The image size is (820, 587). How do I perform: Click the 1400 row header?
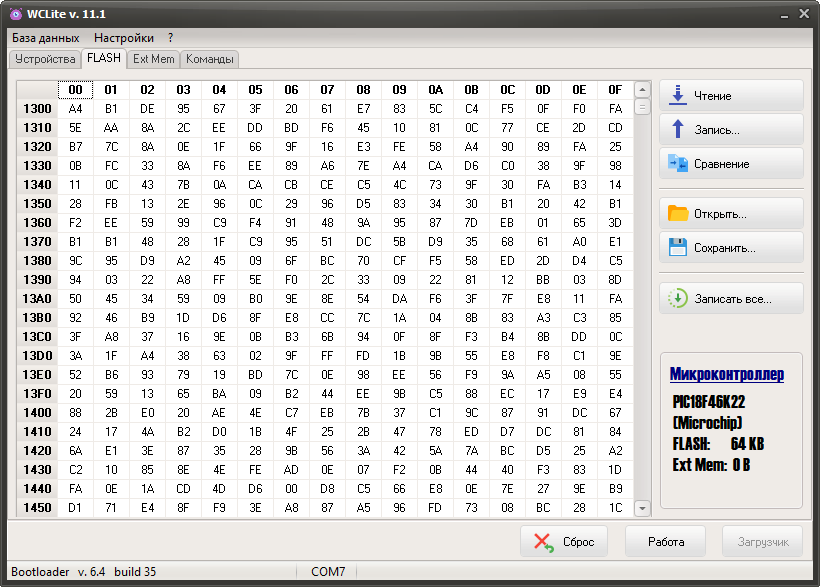pos(37,413)
